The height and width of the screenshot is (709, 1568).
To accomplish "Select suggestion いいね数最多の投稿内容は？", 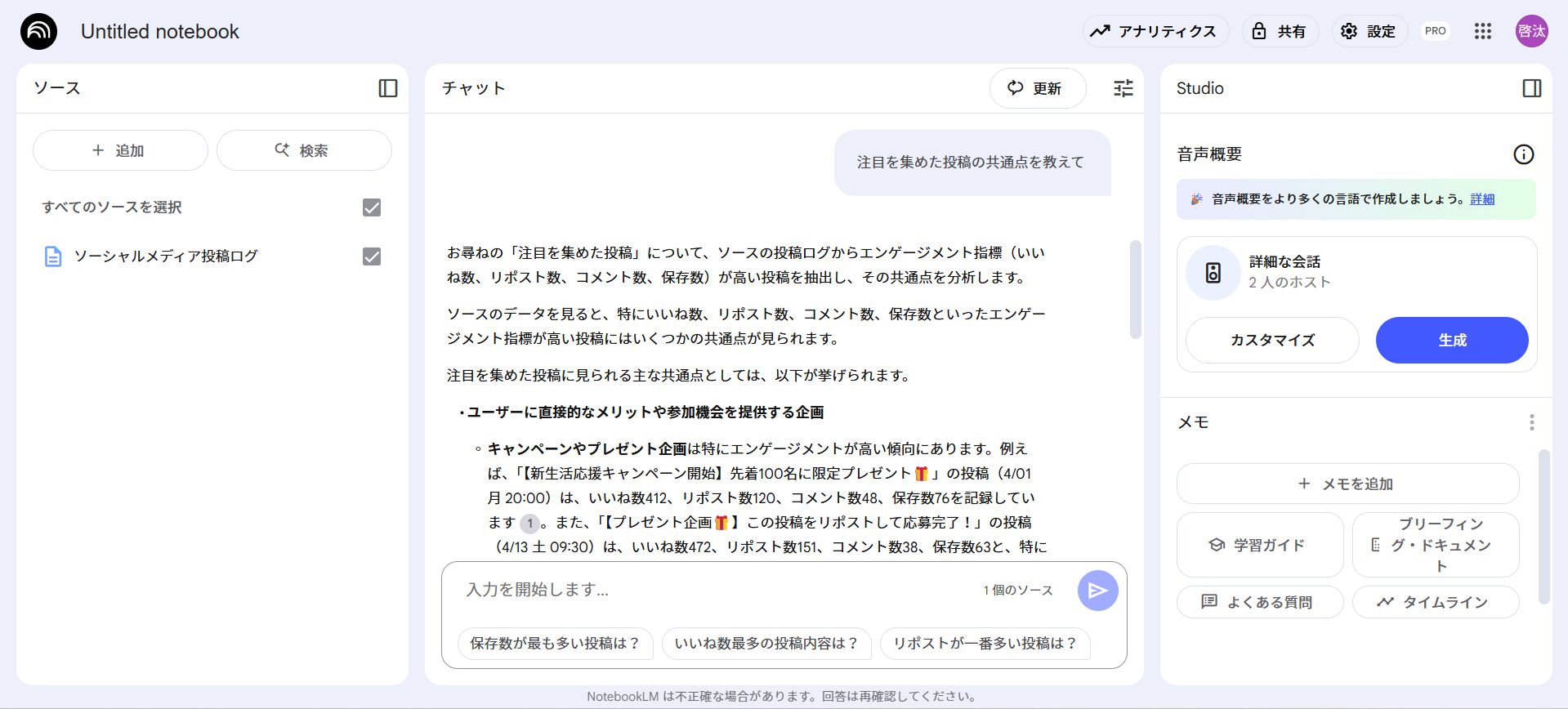I will point(766,644).
